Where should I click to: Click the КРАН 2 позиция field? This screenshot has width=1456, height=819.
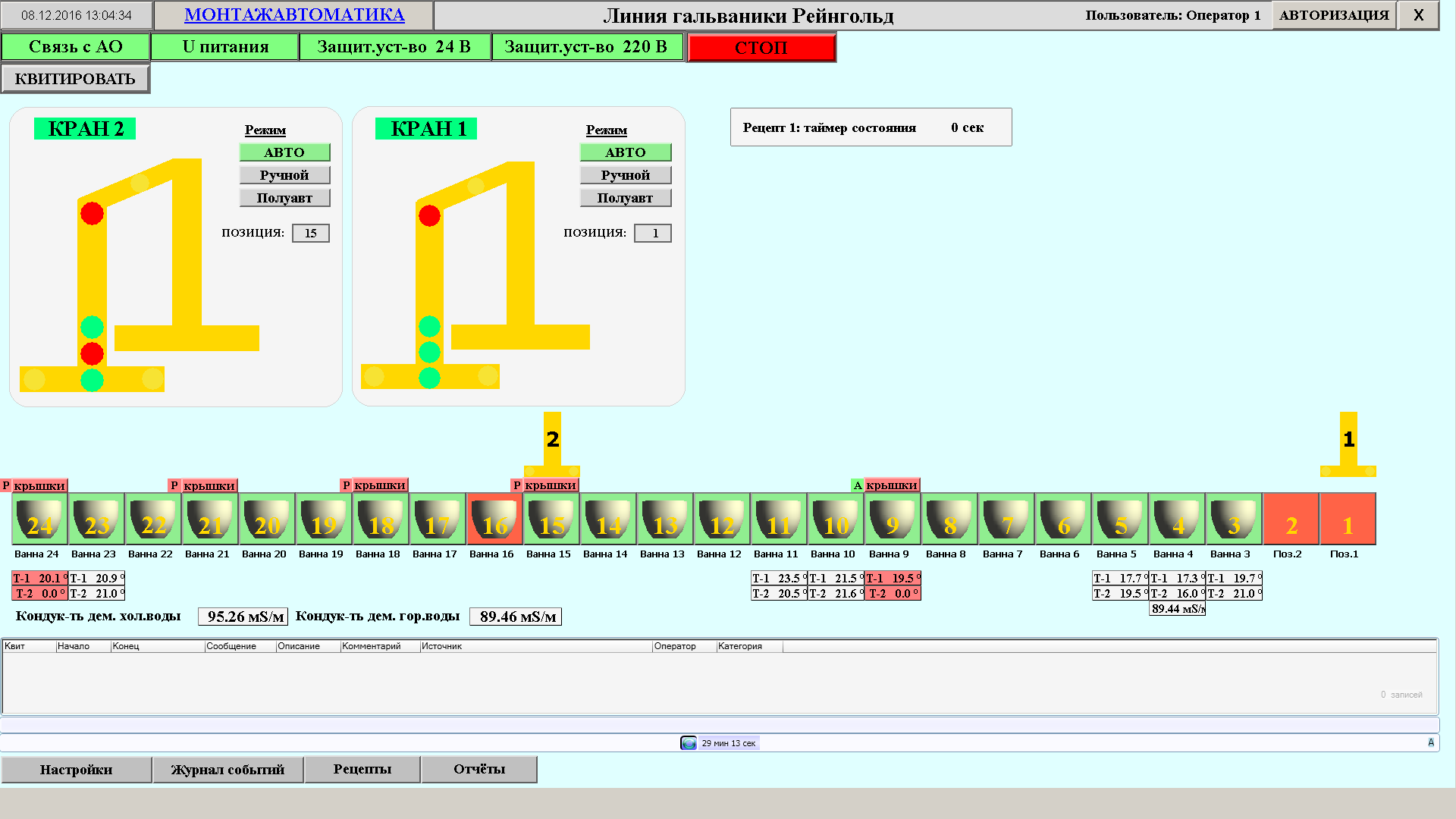click(x=311, y=234)
